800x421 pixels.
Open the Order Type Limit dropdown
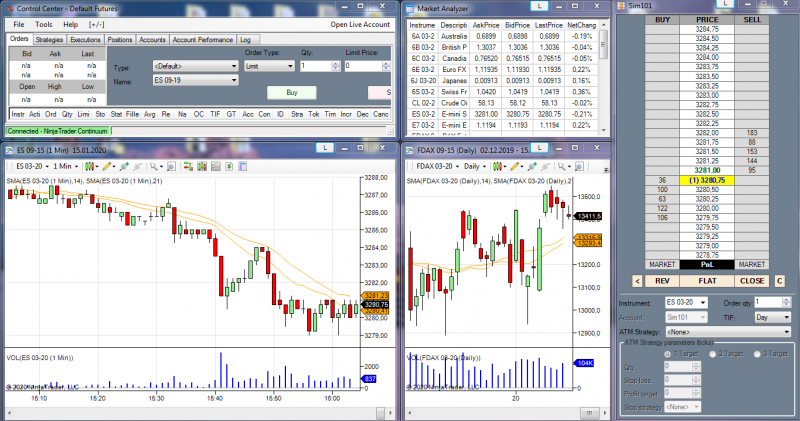(x=269, y=66)
